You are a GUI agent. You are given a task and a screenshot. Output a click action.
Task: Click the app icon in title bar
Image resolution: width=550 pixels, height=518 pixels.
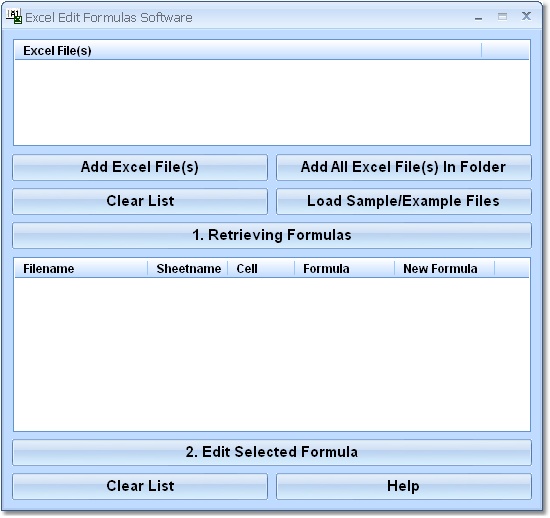[x=15, y=16]
